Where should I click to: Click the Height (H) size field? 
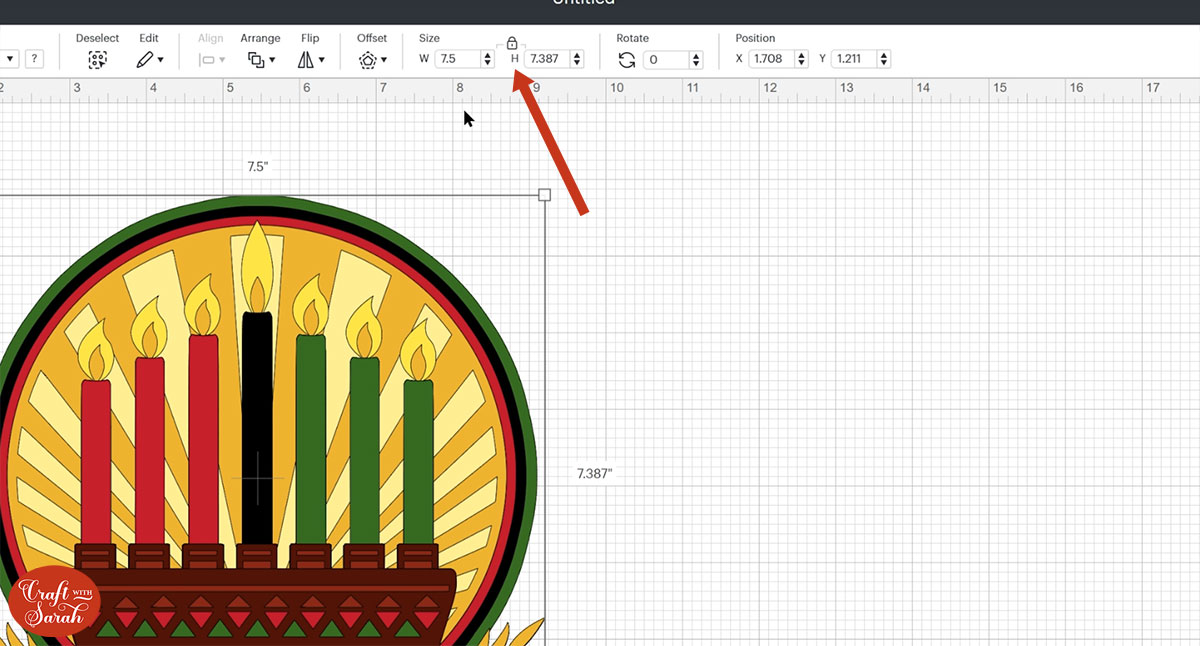click(548, 59)
